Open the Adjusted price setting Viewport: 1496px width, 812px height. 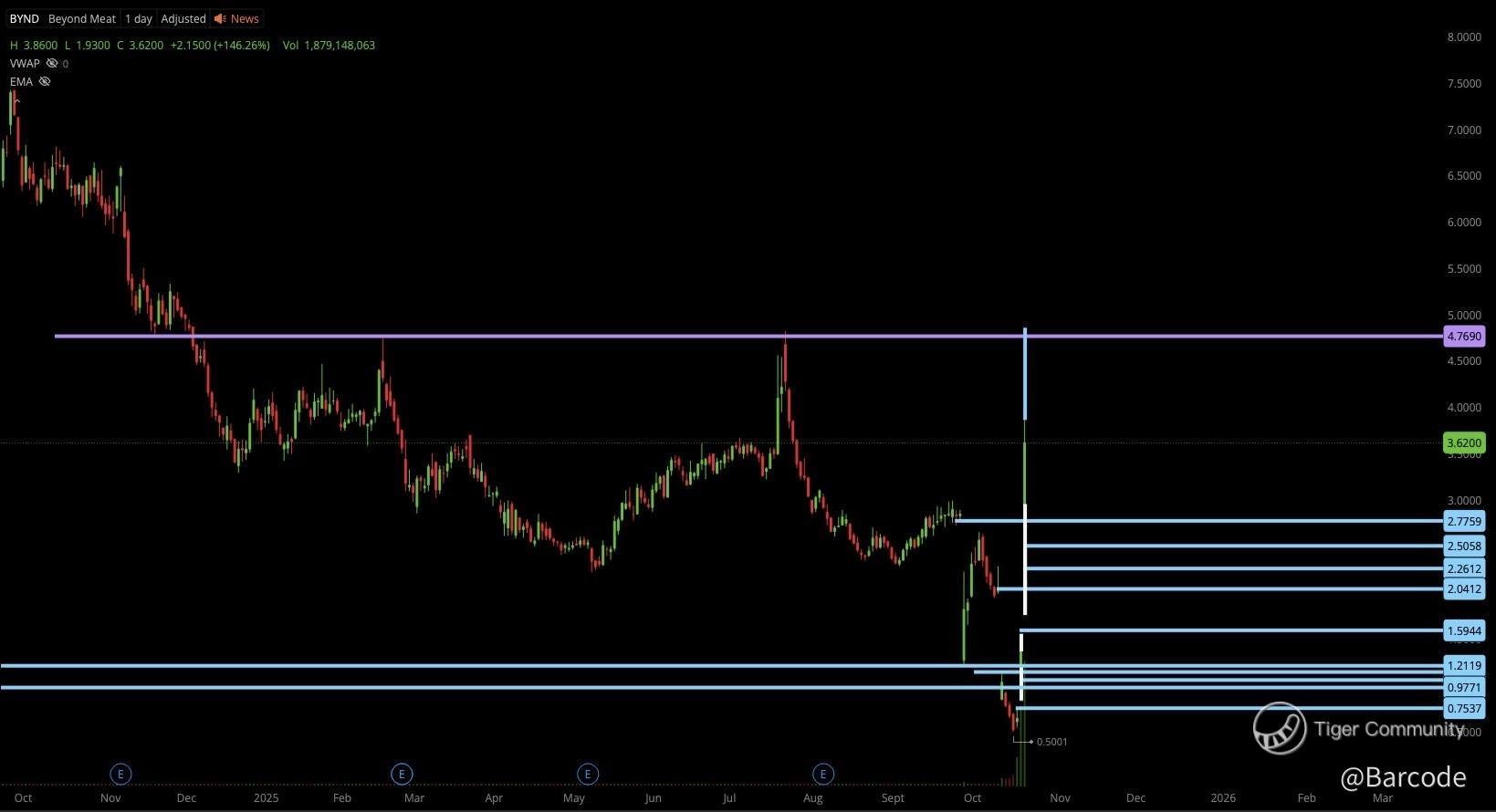click(183, 18)
